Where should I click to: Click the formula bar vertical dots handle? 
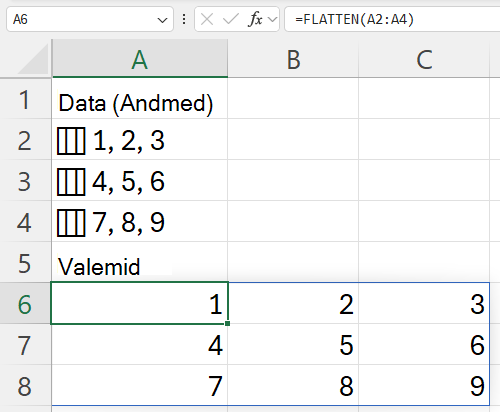pyautogui.click(x=184, y=19)
